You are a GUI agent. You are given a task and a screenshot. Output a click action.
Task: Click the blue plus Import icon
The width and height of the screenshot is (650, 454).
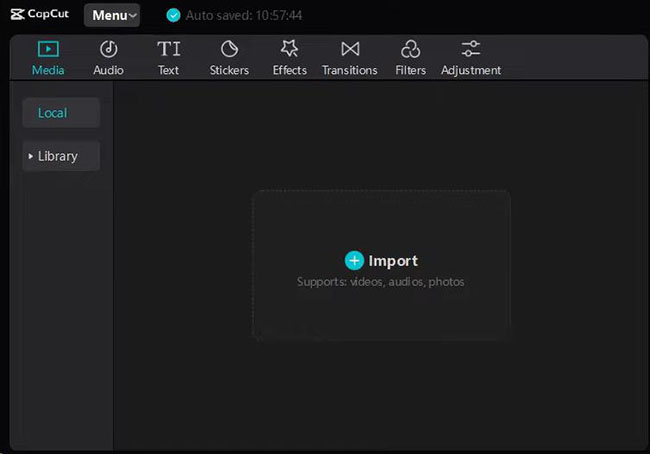pyautogui.click(x=354, y=260)
